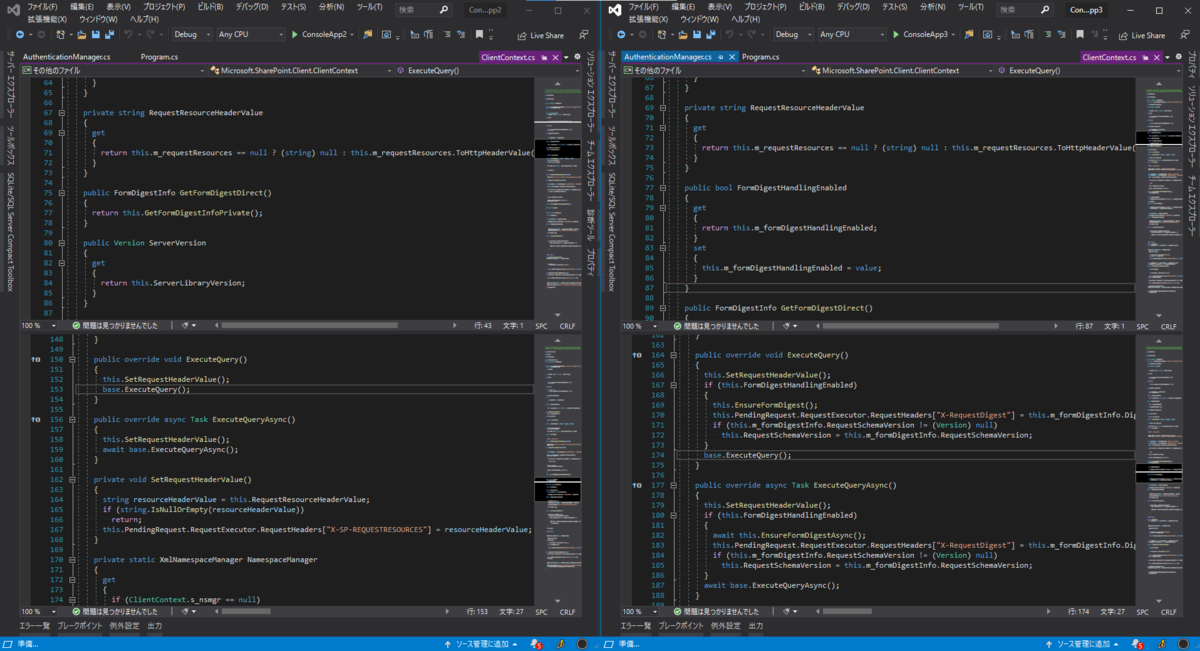Close AuthenticationManager.cs tab in right window
The height and width of the screenshot is (651, 1200).
click(x=732, y=57)
